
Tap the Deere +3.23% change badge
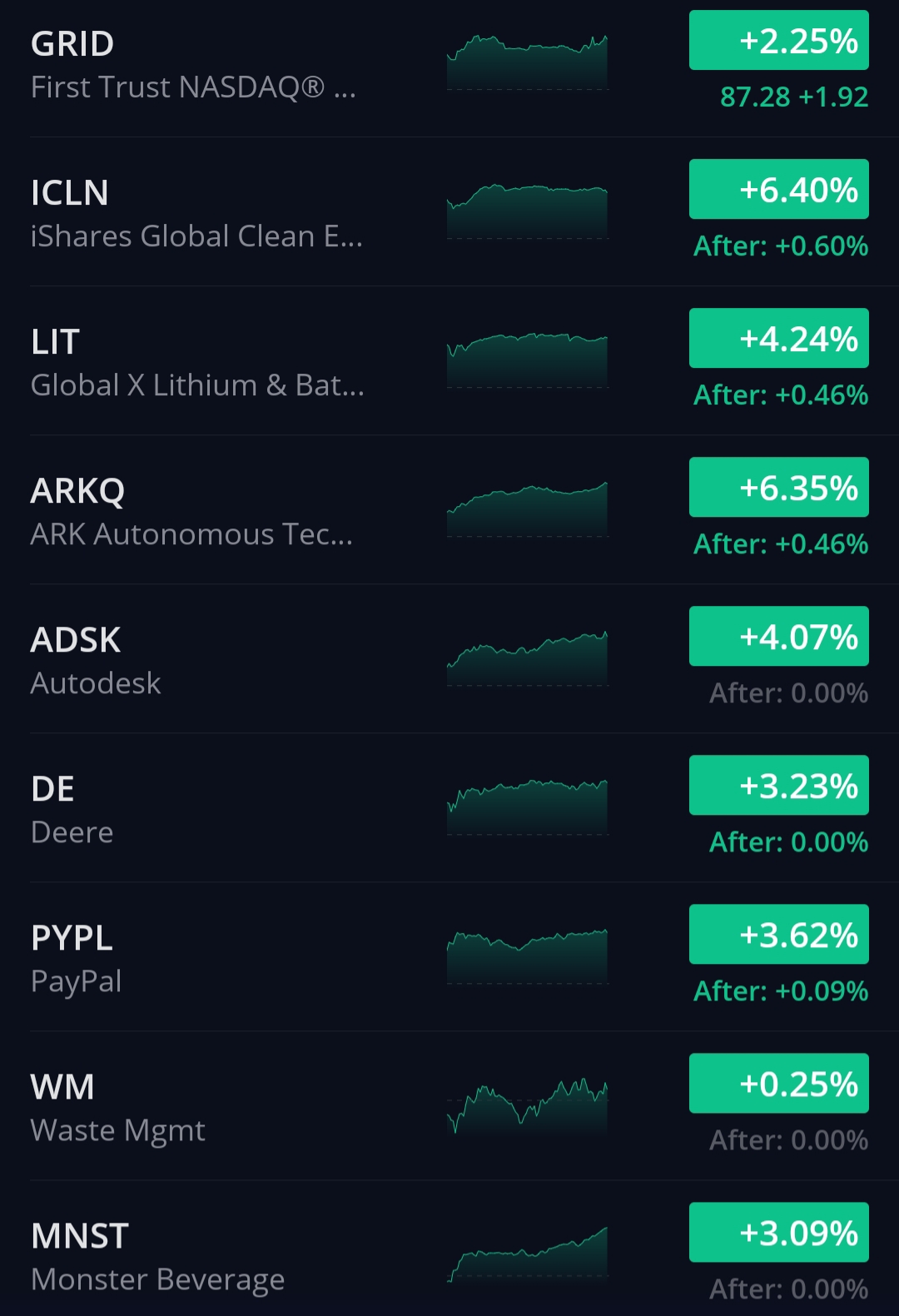click(x=778, y=786)
